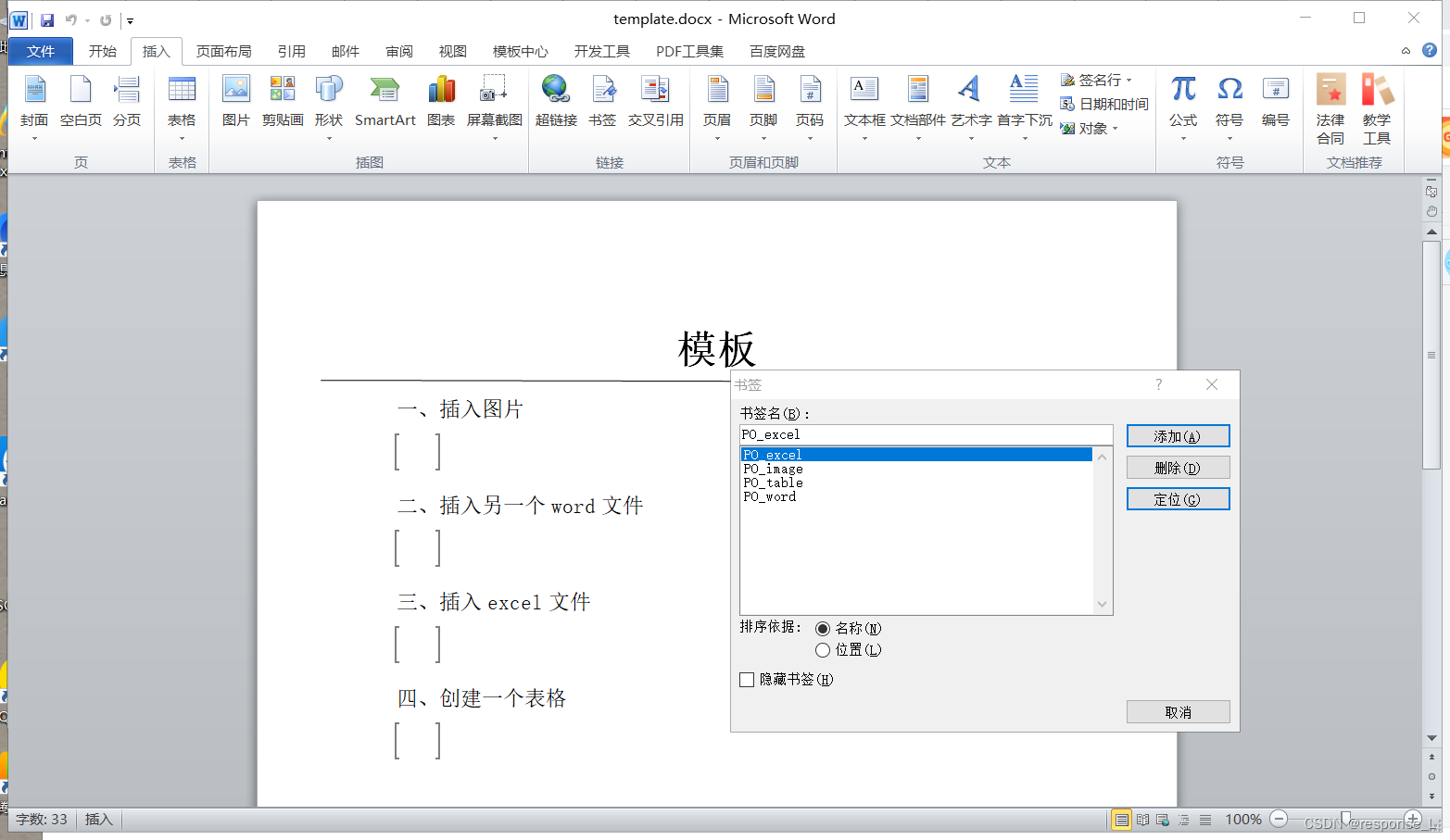Insert a page break (分页)
This screenshot has height=840, width=1450.
pyautogui.click(x=127, y=102)
